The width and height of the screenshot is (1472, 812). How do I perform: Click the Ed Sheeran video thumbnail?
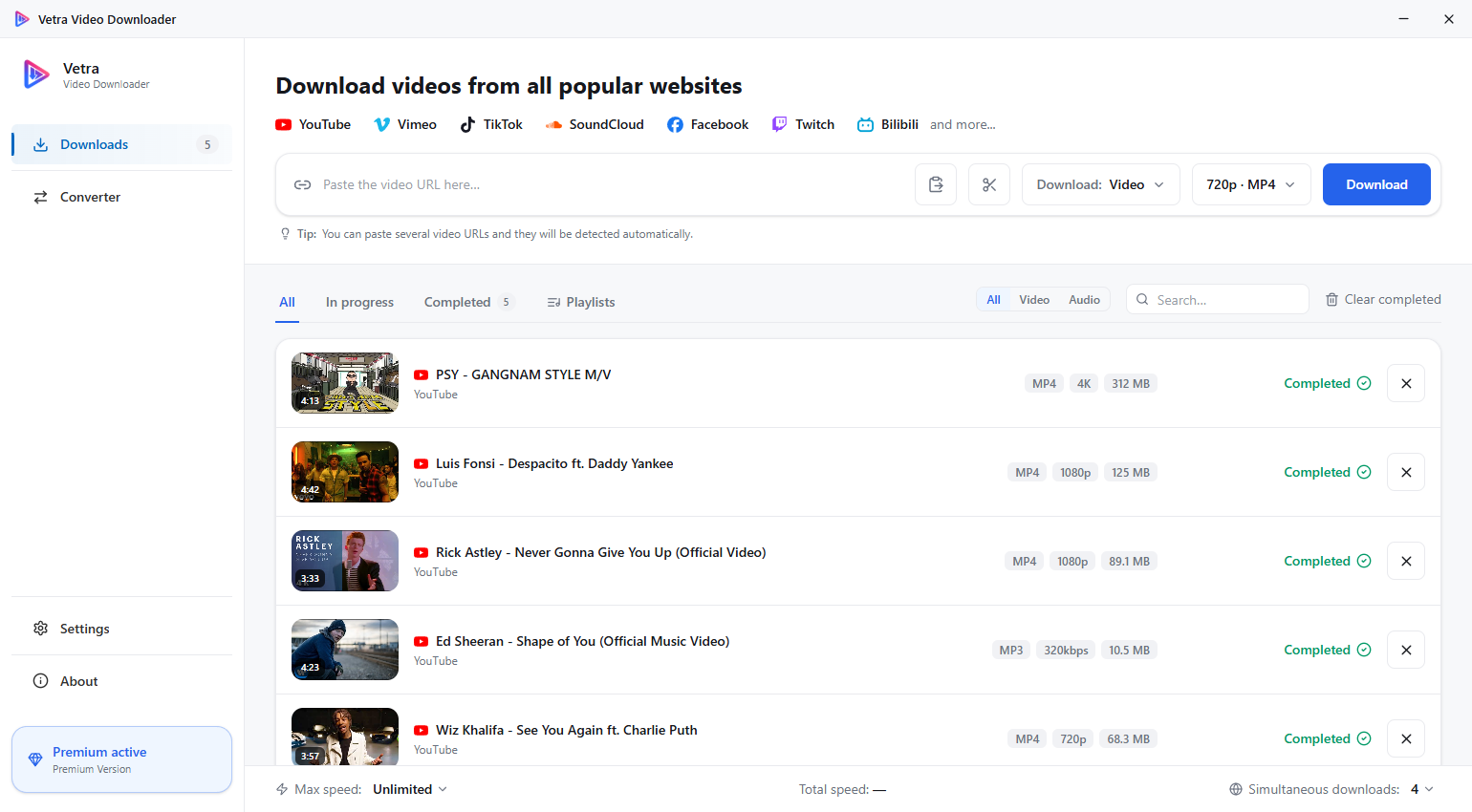[x=345, y=650]
